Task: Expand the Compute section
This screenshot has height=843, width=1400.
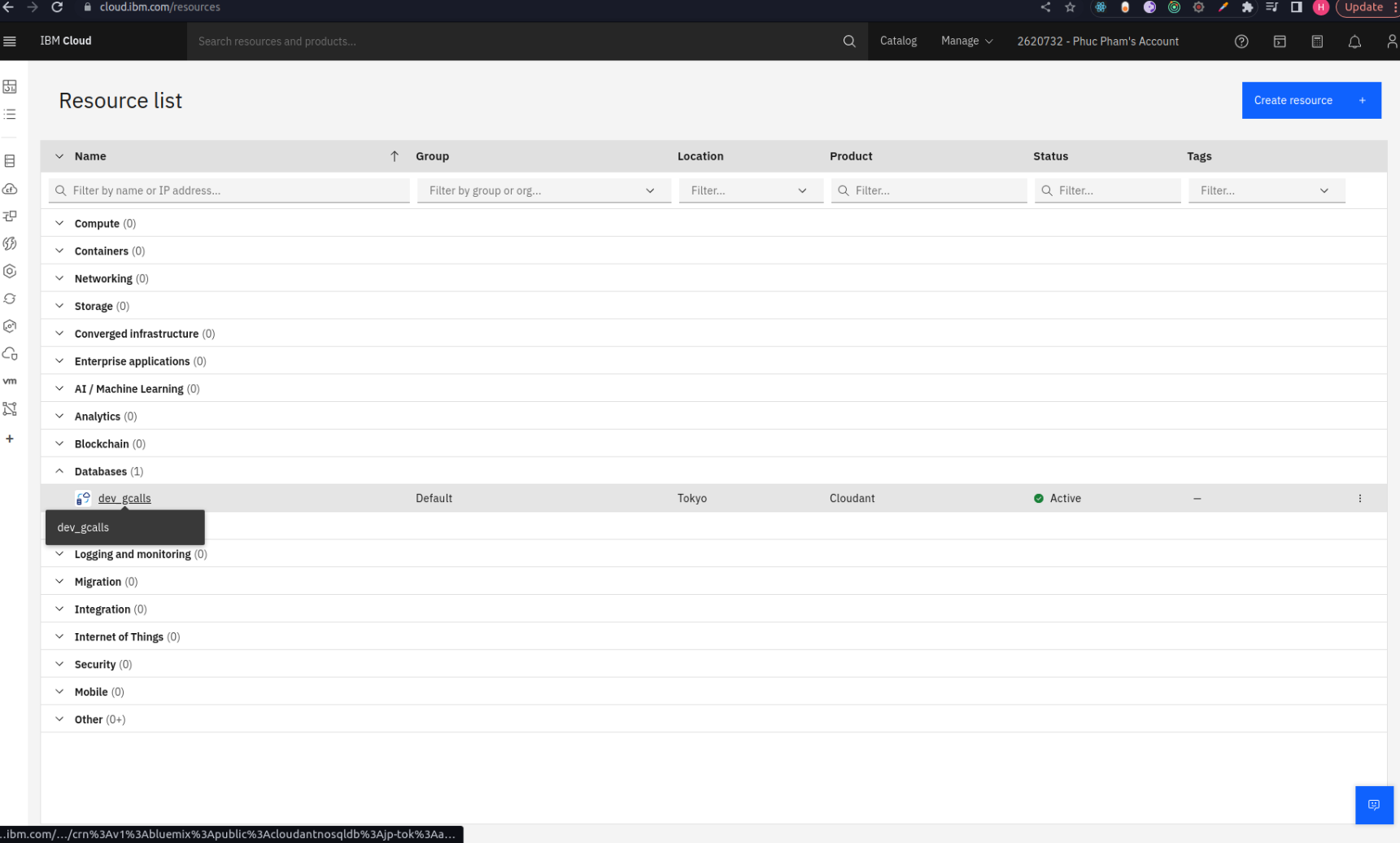Action: tap(59, 223)
